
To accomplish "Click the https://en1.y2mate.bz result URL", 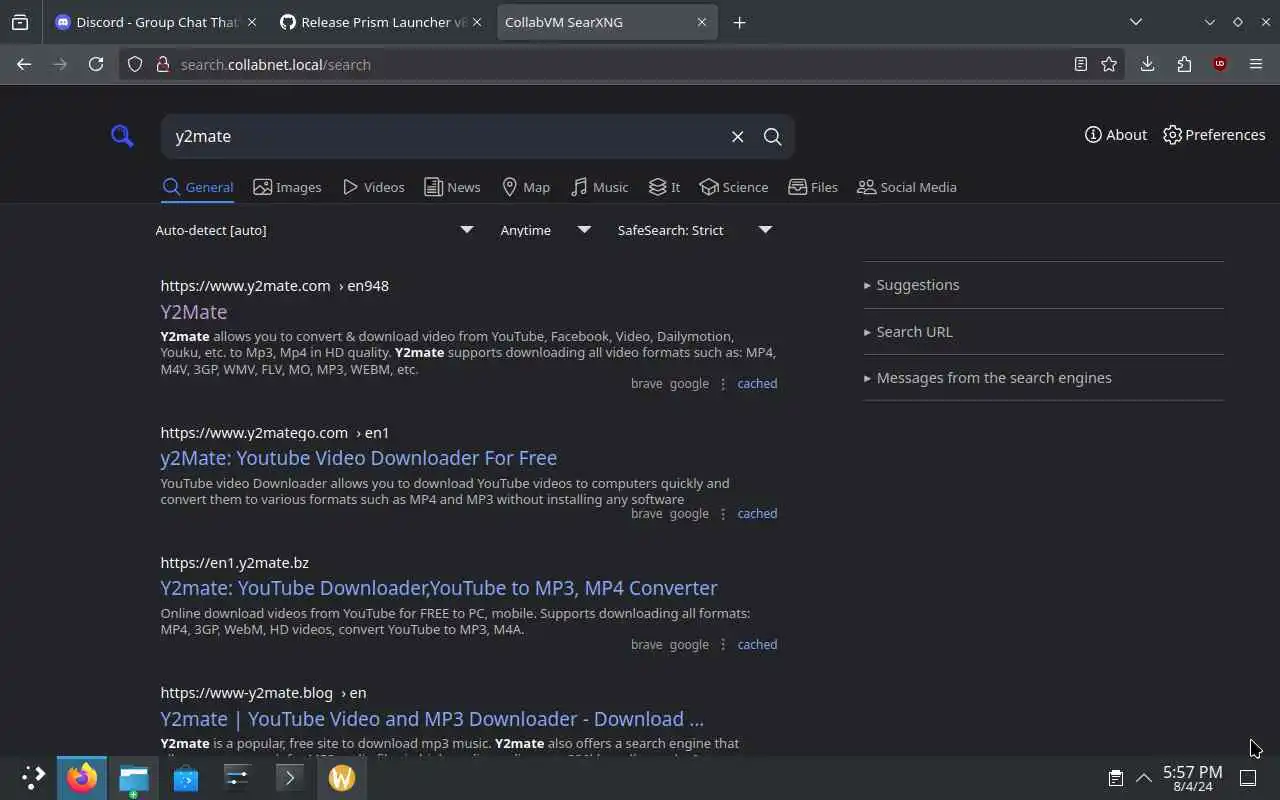I will [x=235, y=563].
